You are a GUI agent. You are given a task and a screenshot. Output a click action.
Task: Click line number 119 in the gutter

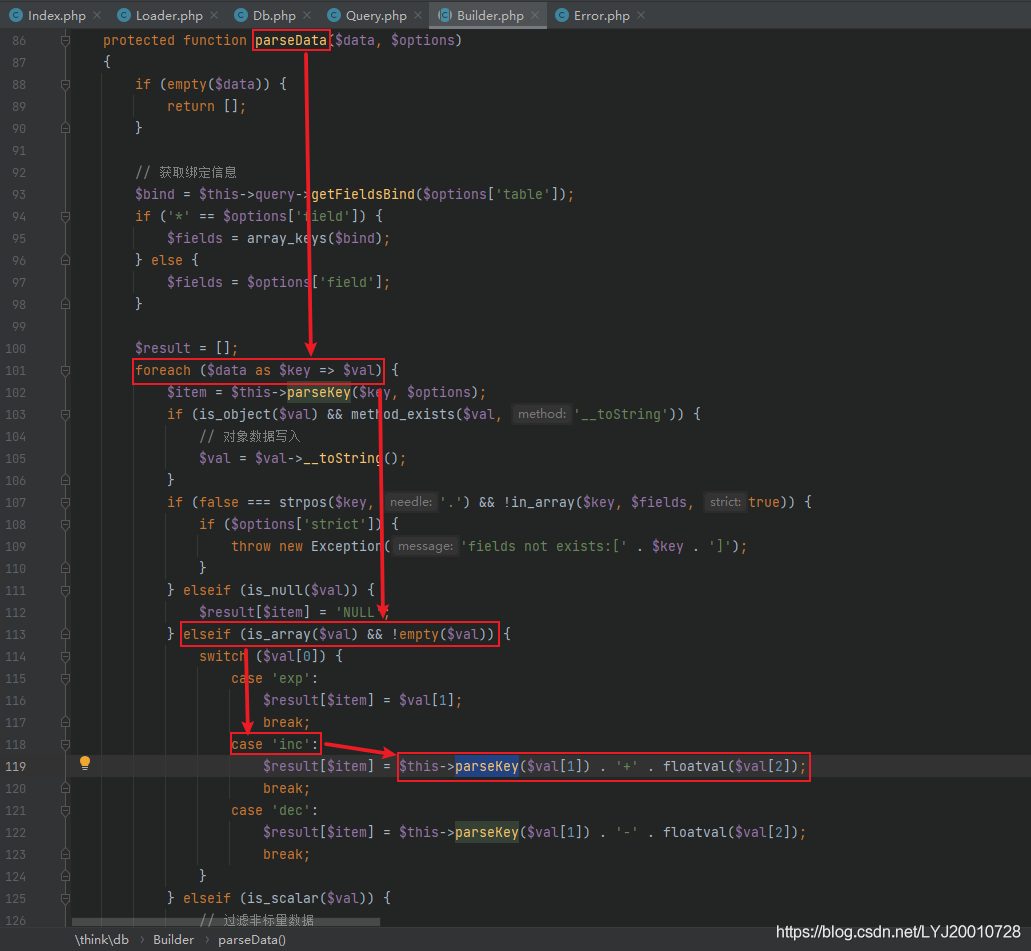[16, 767]
